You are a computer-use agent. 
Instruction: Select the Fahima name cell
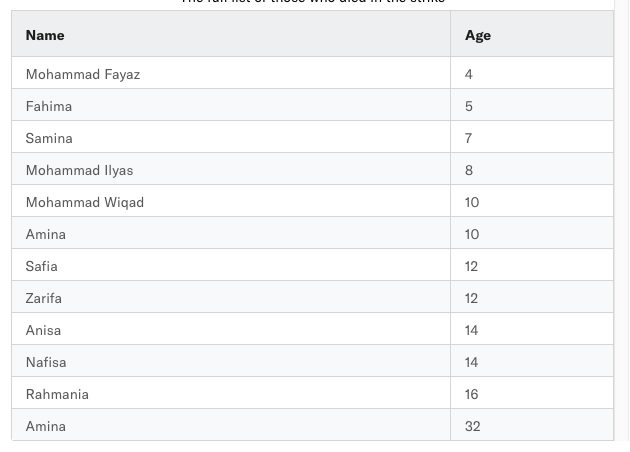click(231, 105)
